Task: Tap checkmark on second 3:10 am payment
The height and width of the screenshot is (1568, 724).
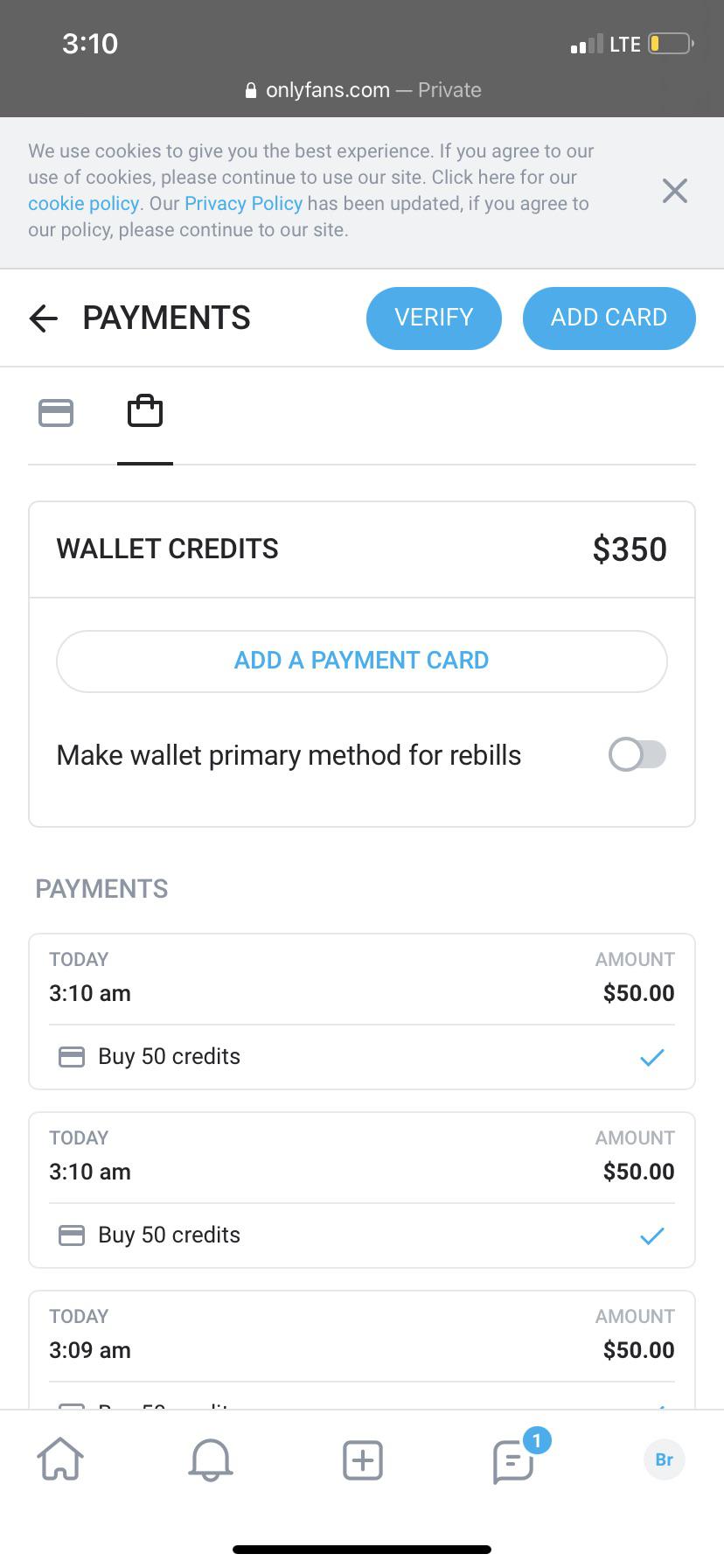Action: 651,1235
